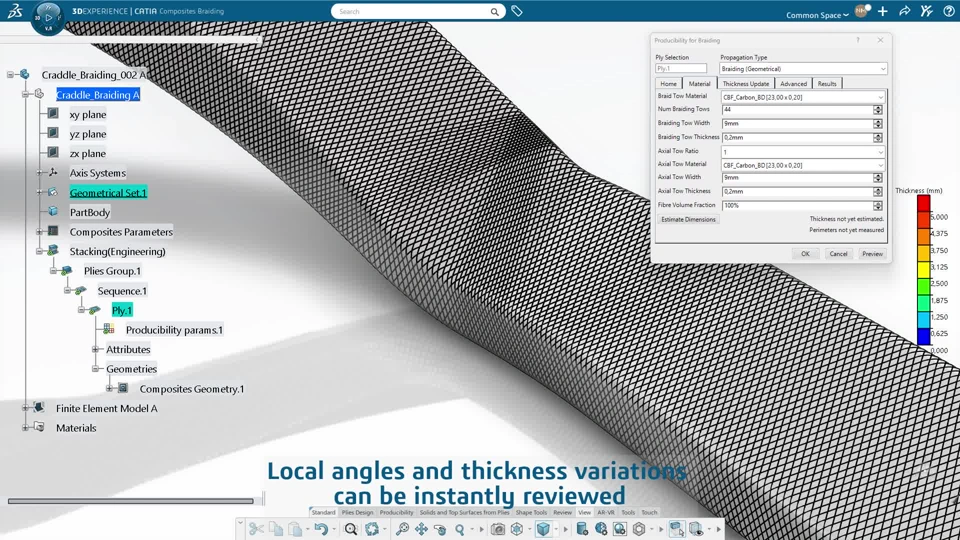Click the user avatar in top bar
Image resolution: width=960 pixels, height=540 pixels.
pos(861,11)
